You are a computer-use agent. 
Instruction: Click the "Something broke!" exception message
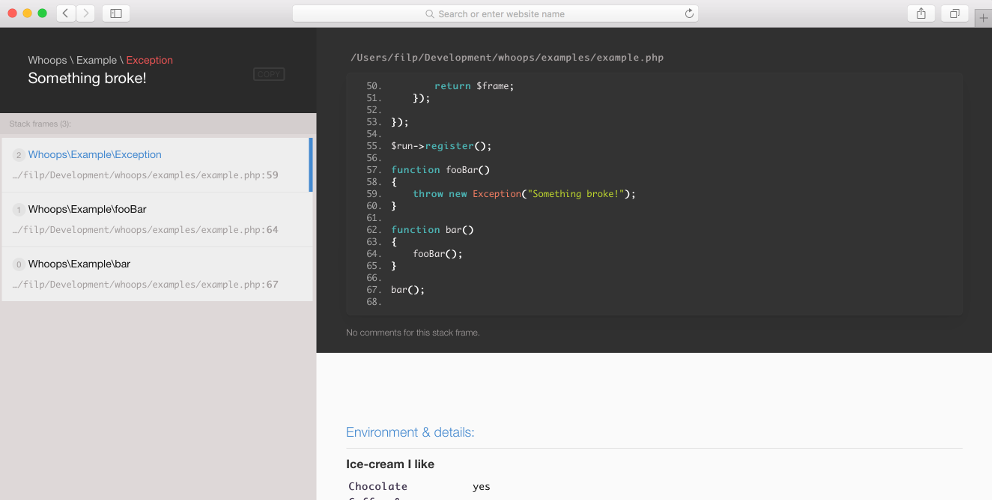pos(87,78)
